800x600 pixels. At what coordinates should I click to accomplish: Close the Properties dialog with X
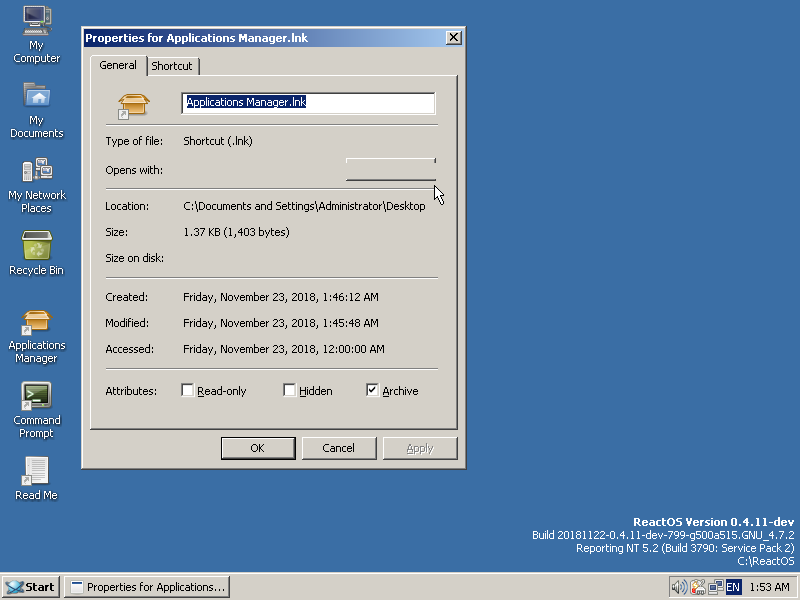tap(454, 38)
